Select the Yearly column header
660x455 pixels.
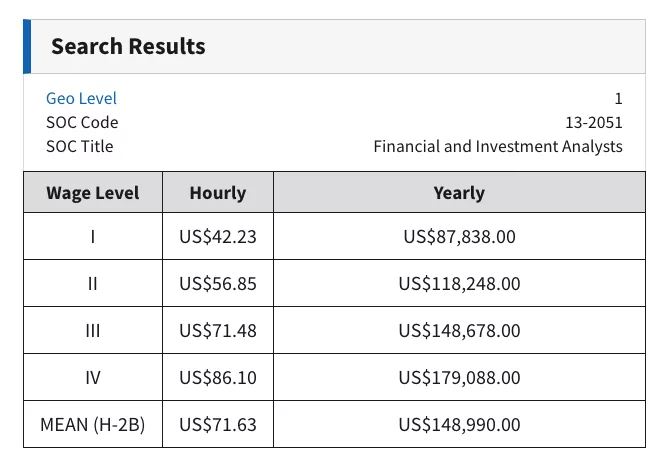click(459, 193)
